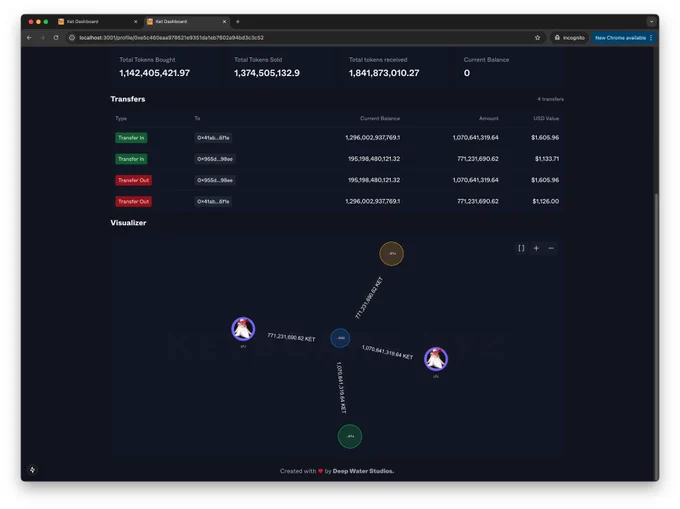Click the Type column header

point(121,118)
